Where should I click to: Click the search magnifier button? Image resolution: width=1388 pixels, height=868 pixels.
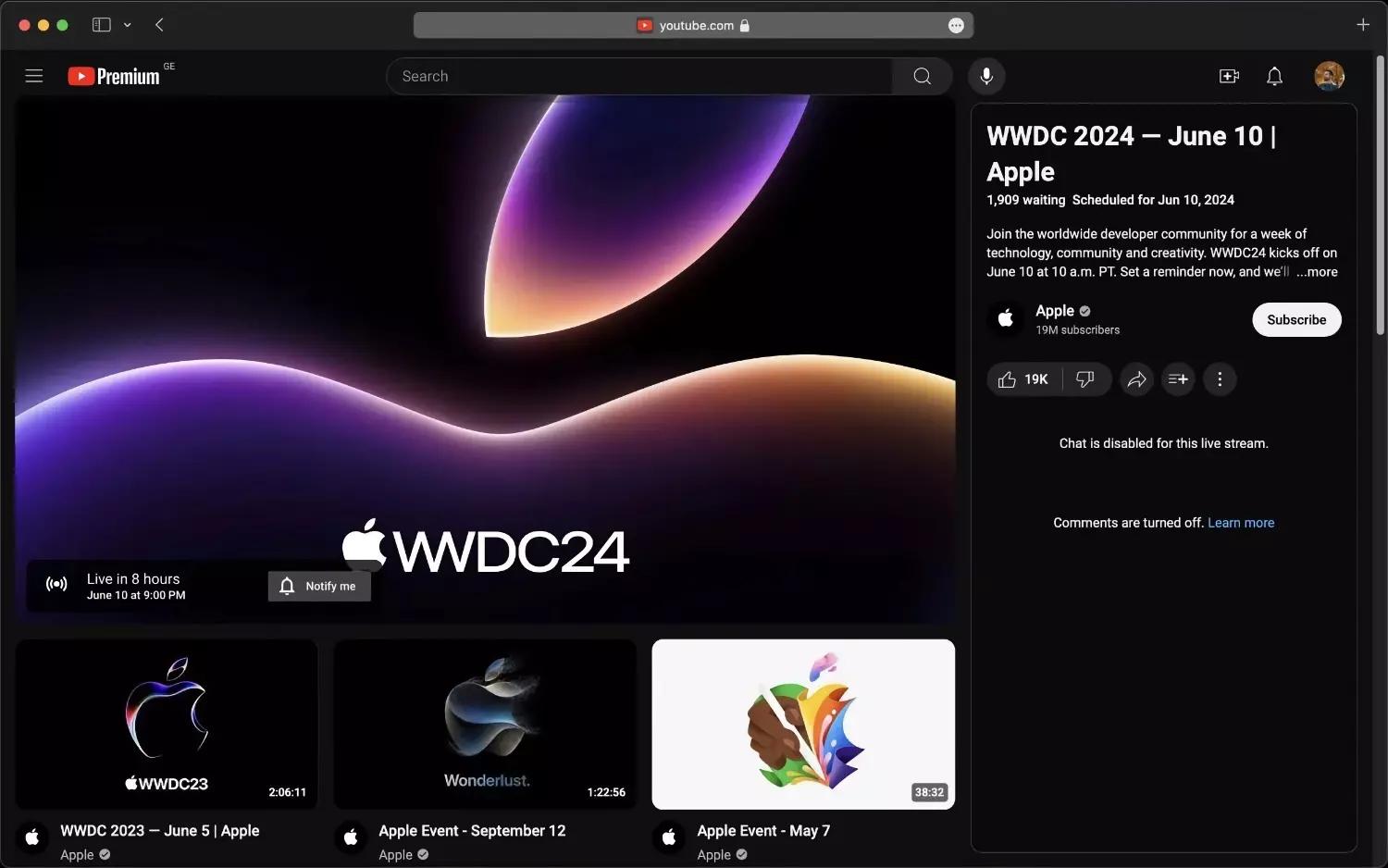[x=923, y=76]
